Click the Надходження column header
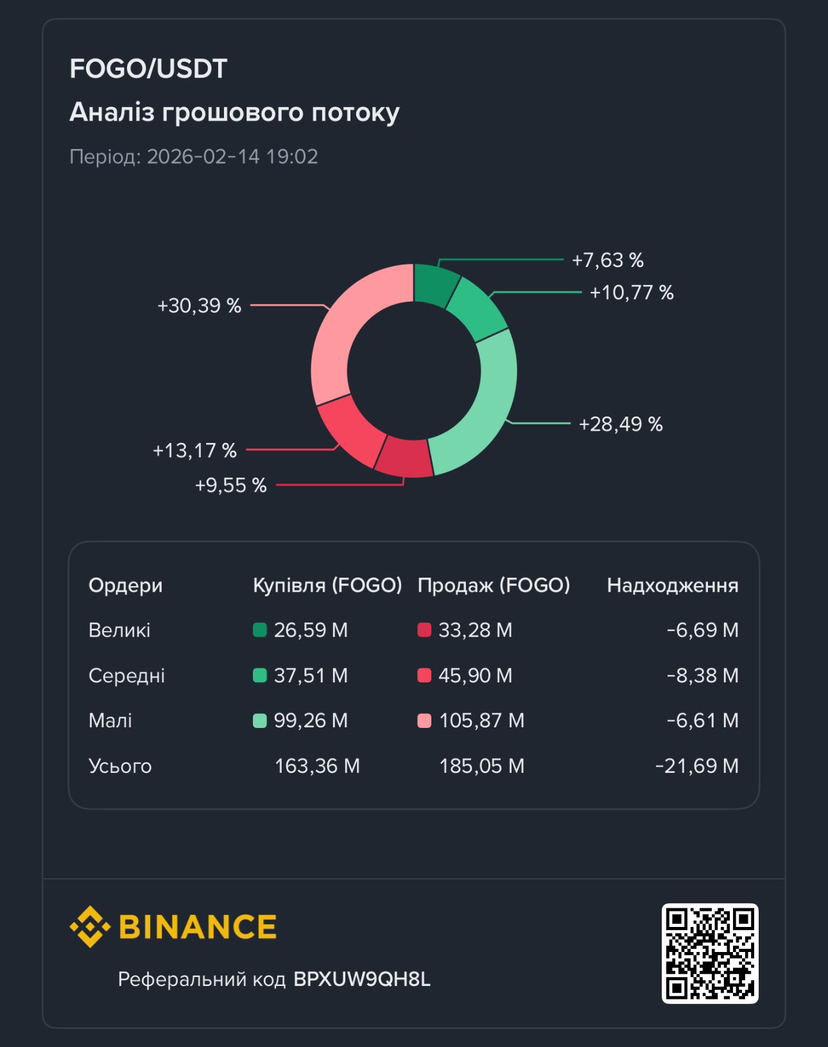 673,585
